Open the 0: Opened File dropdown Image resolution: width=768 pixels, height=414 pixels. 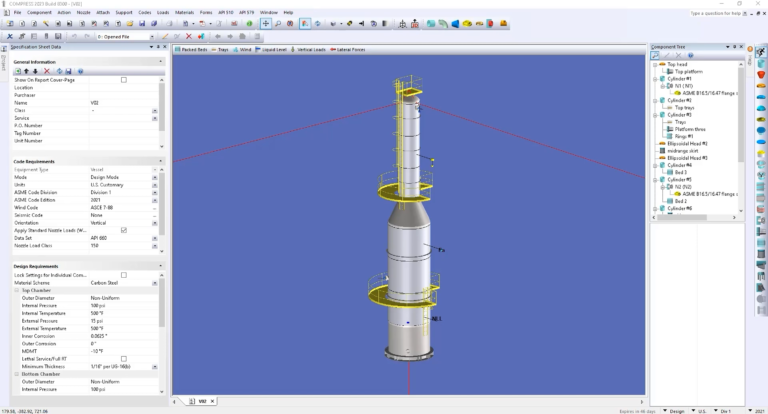click(x=152, y=37)
